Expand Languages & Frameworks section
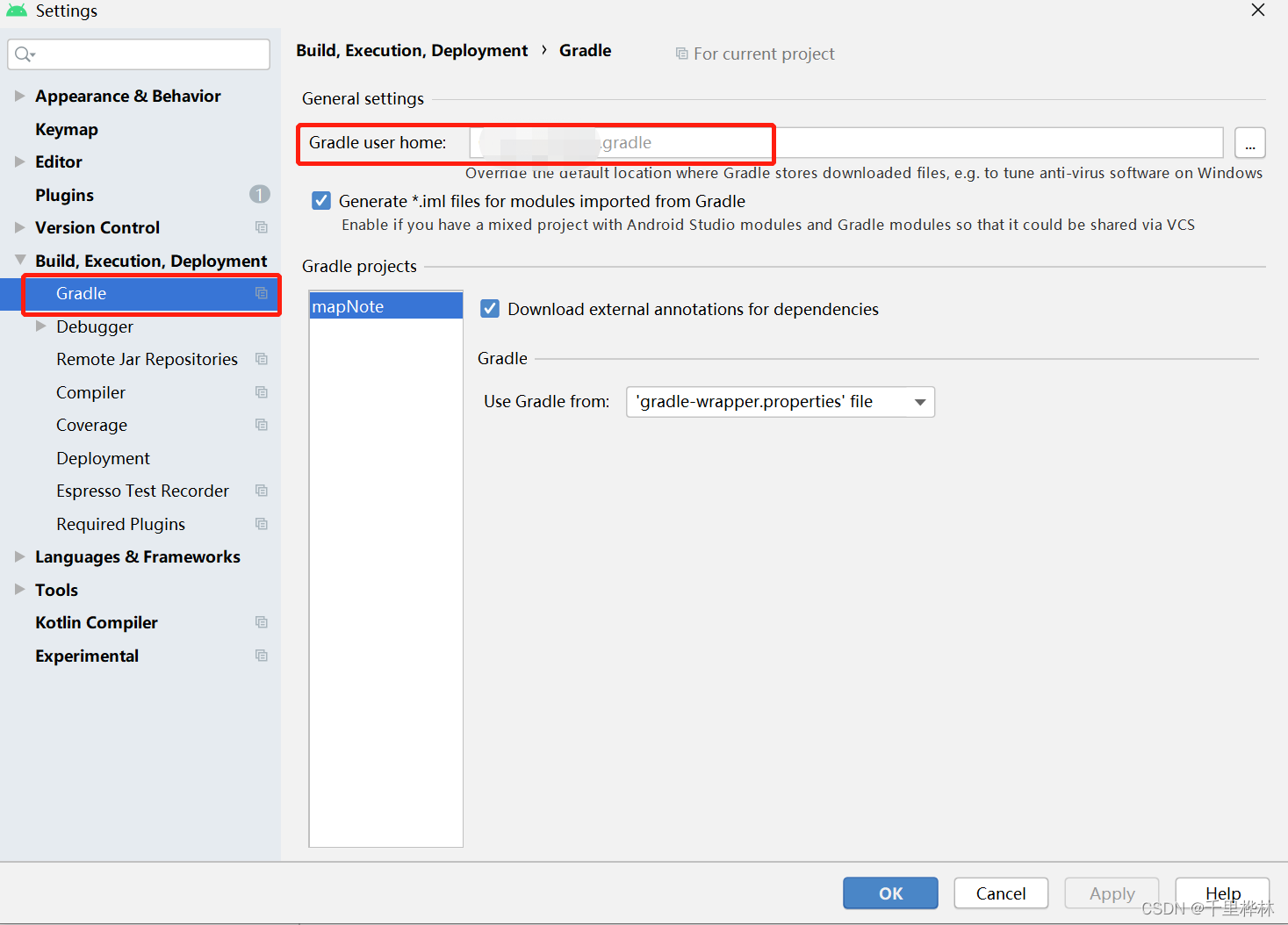The image size is (1288, 925). tap(20, 556)
